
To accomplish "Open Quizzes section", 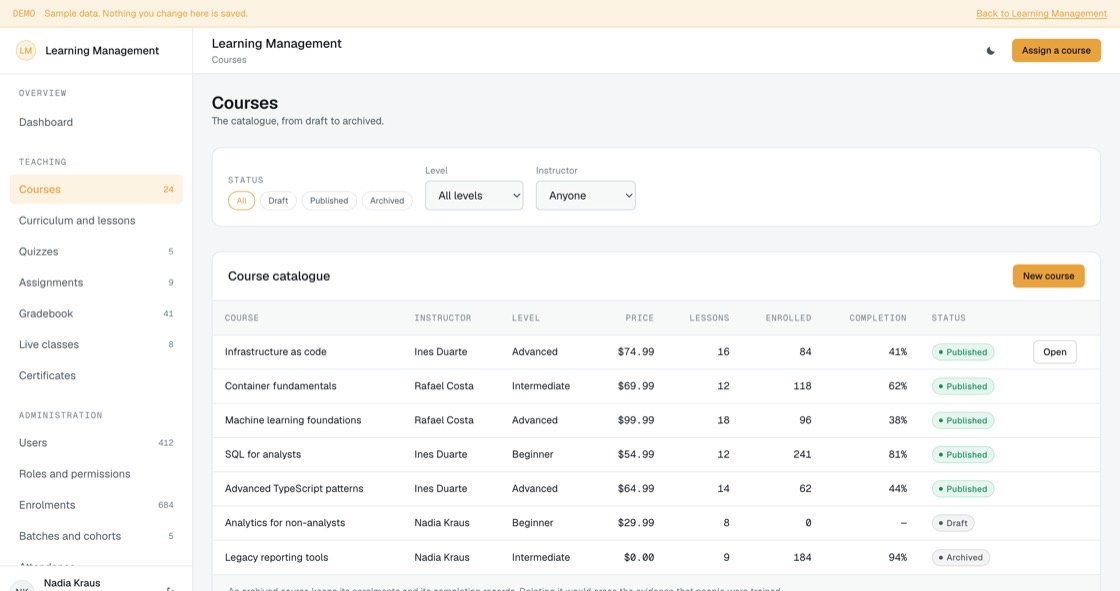I will (96, 252).
